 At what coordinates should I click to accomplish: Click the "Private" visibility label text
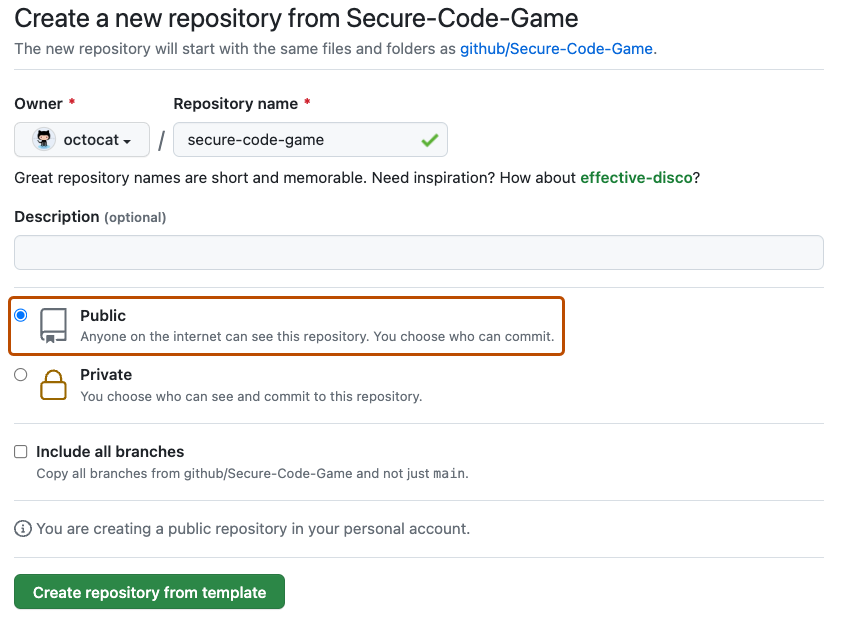click(x=106, y=375)
